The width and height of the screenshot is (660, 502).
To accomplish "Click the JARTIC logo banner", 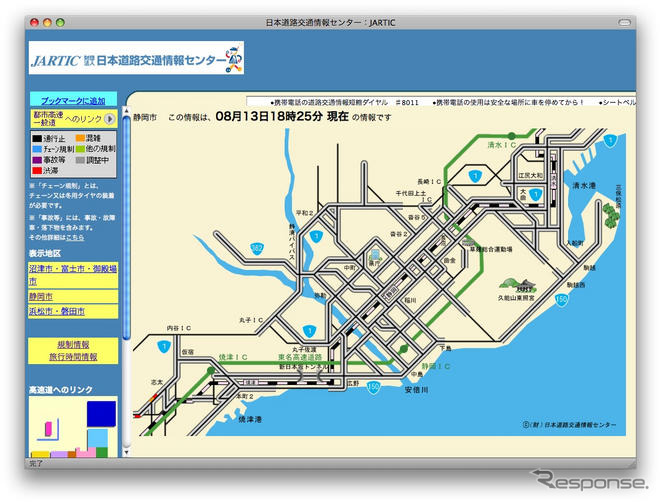I will 136,58.
